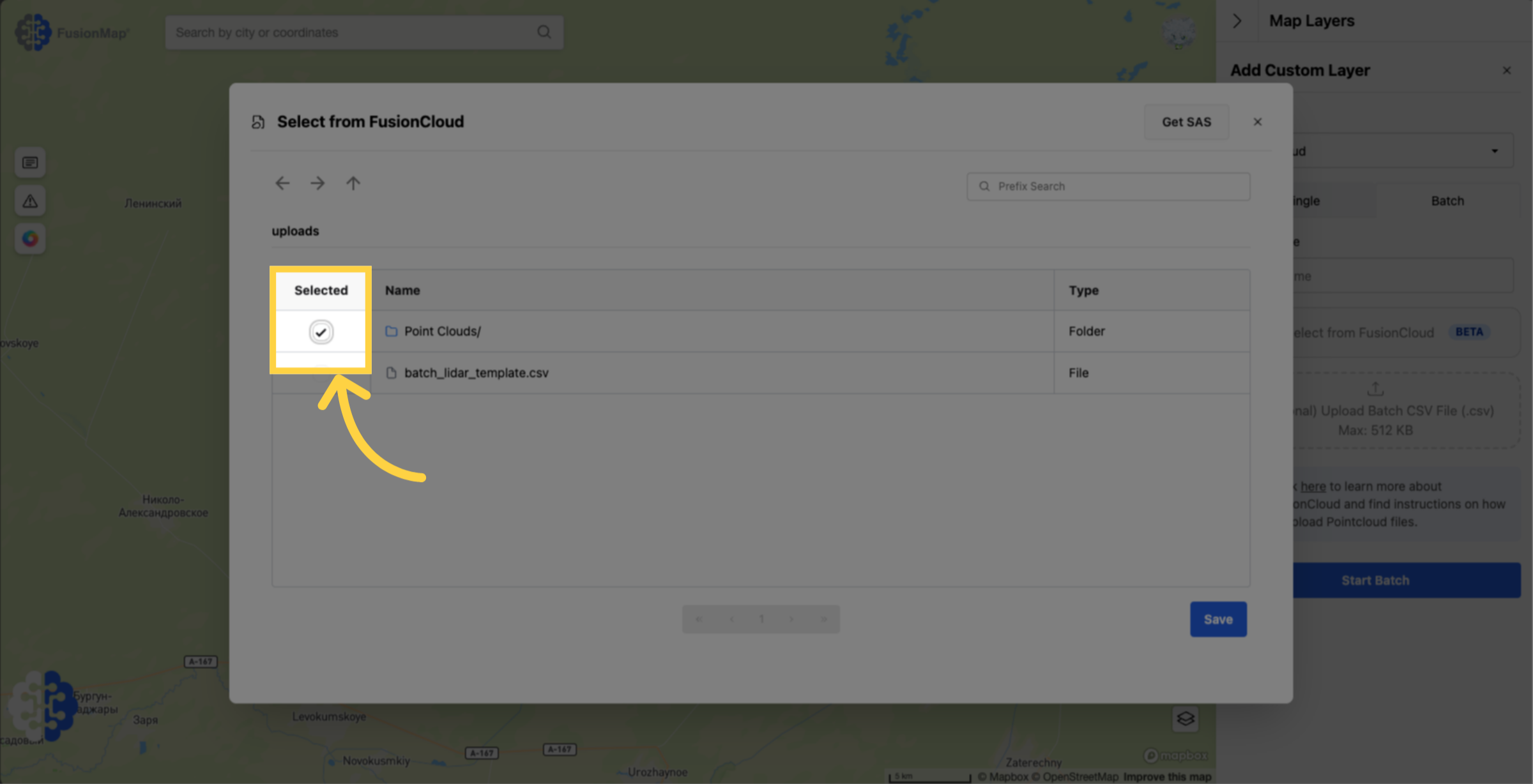Click the Search by city or coordinates field
This screenshot has height=784, width=1533.
coord(364,33)
